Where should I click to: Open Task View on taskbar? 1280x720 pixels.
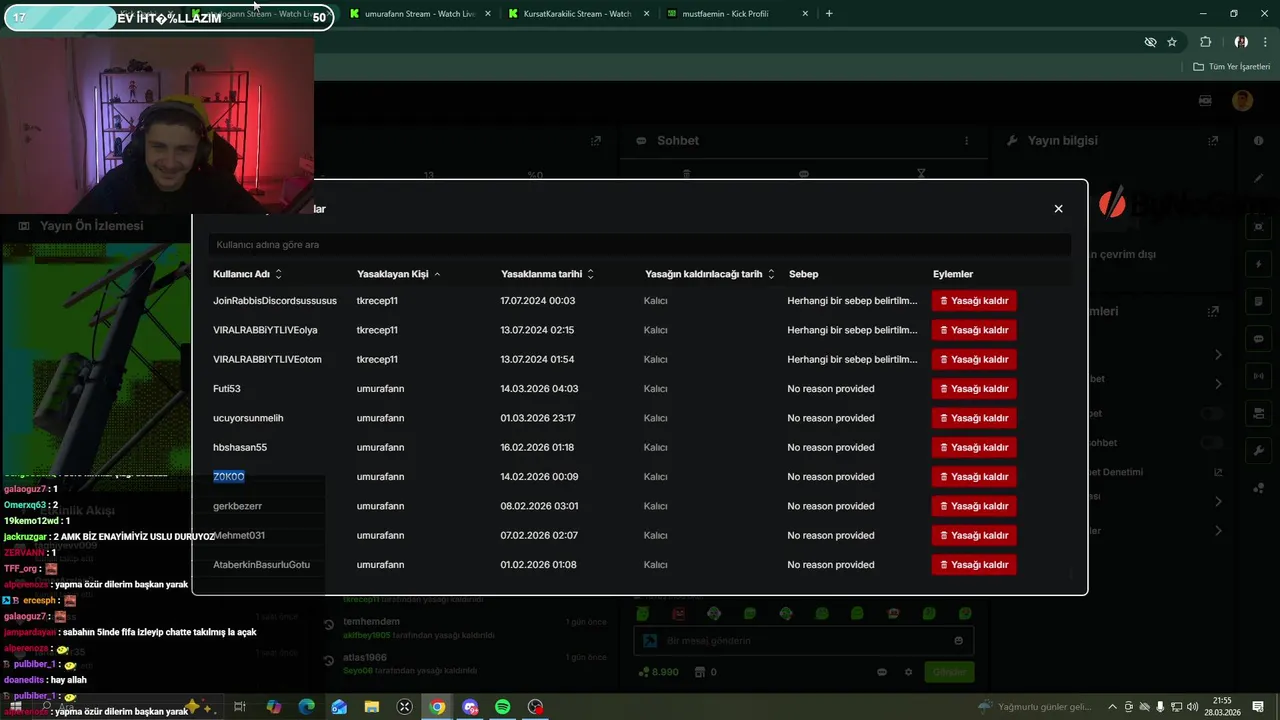tap(240, 707)
